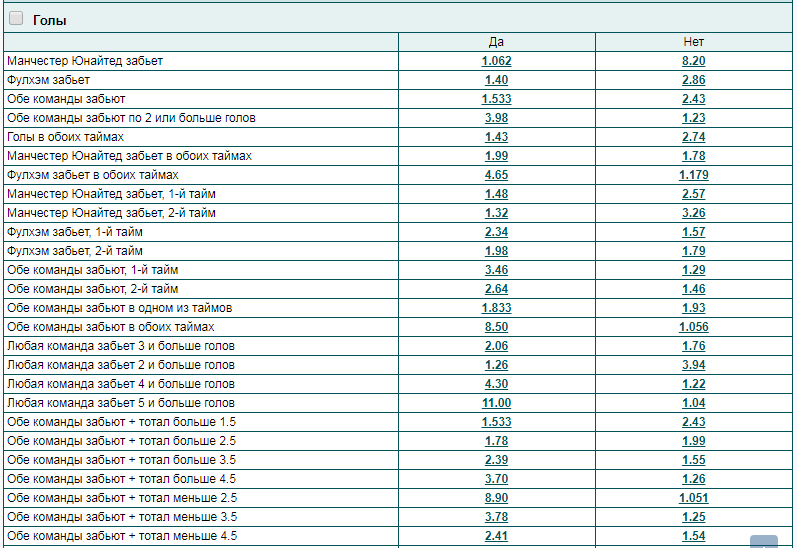This screenshot has height=548, width=797.
Task: Pick Нет 2.43 in the Обе команды забьют row
Action: click(693, 99)
